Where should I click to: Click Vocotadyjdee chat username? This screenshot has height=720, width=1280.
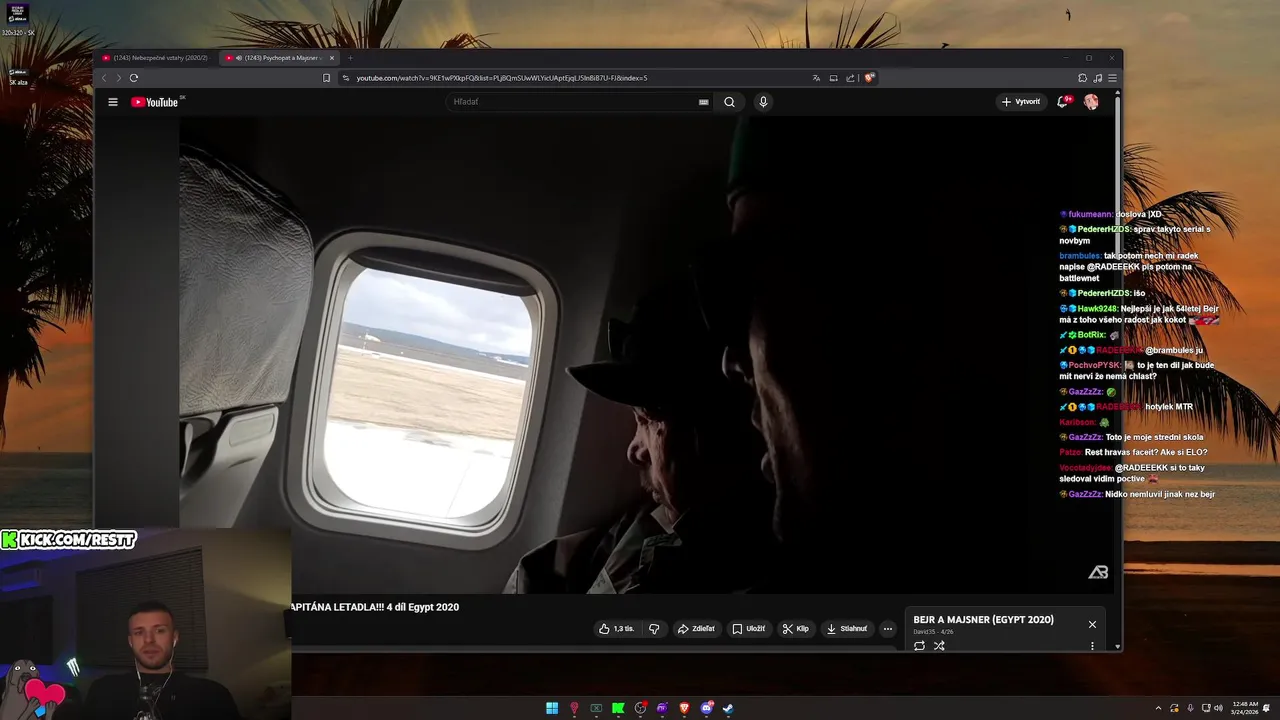(x=1085, y=467)
